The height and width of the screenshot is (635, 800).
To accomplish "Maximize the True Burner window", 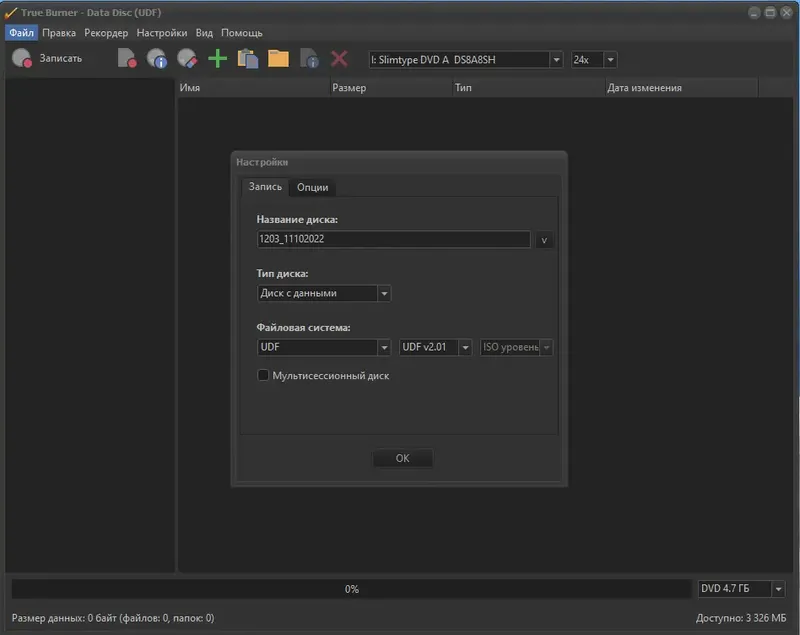I will point(770,13).
